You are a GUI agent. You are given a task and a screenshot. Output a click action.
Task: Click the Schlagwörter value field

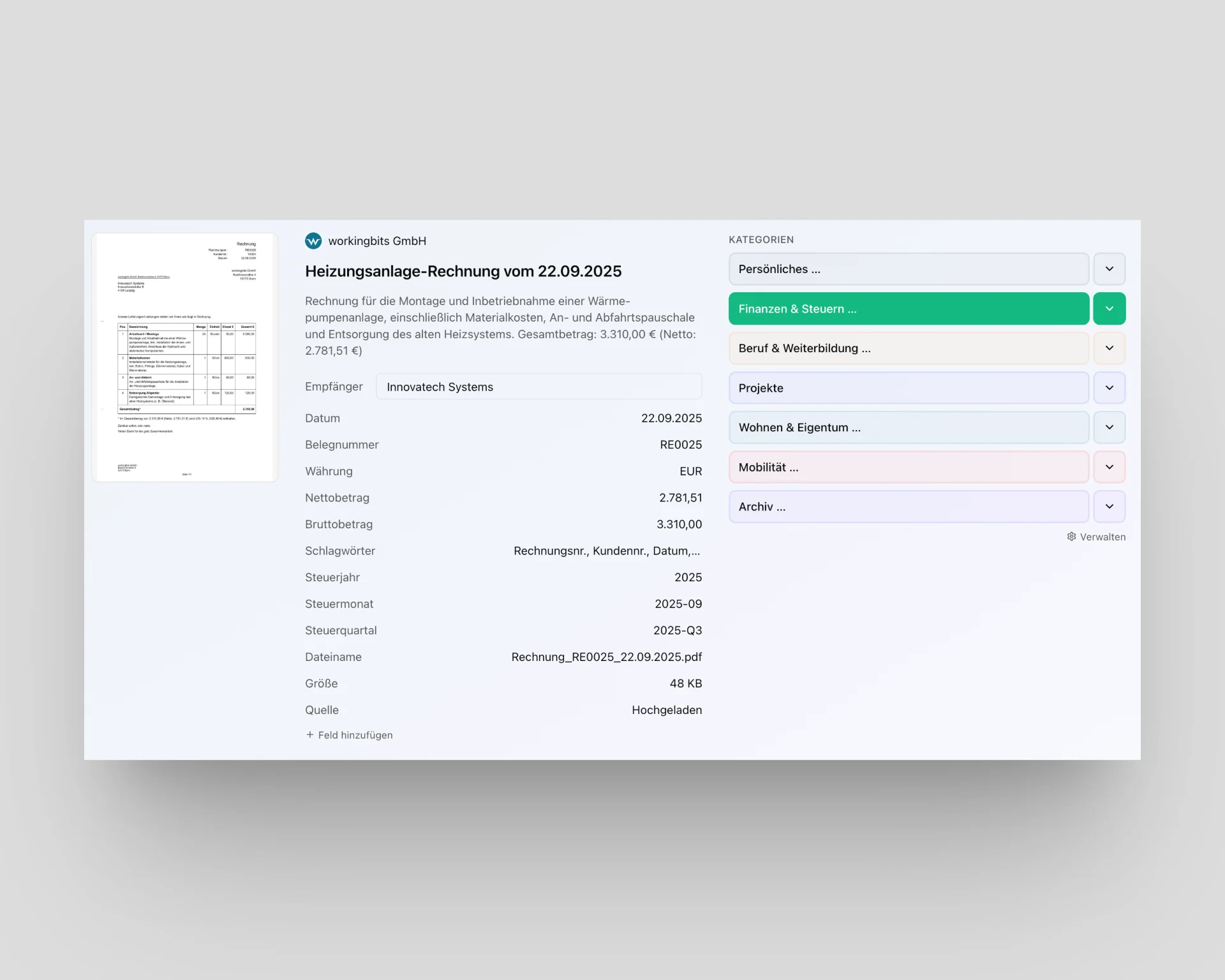coord(606,551)
